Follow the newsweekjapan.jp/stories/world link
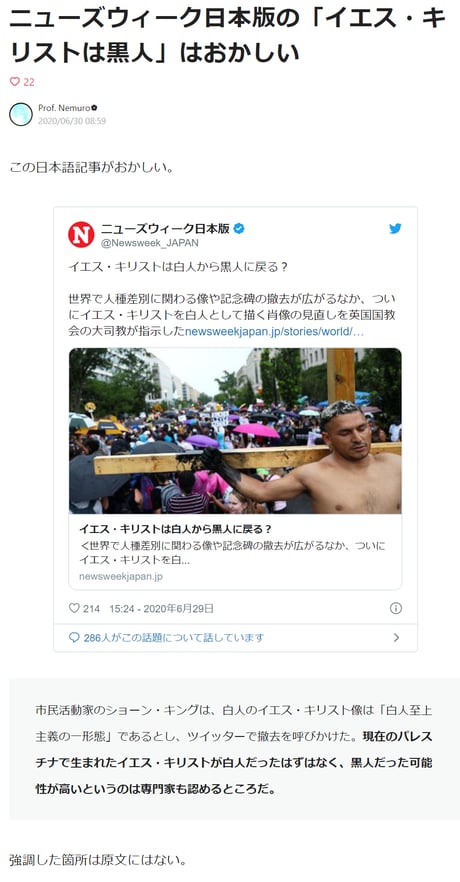Screen dimensions: 460x882 click(x=274, y=331)
